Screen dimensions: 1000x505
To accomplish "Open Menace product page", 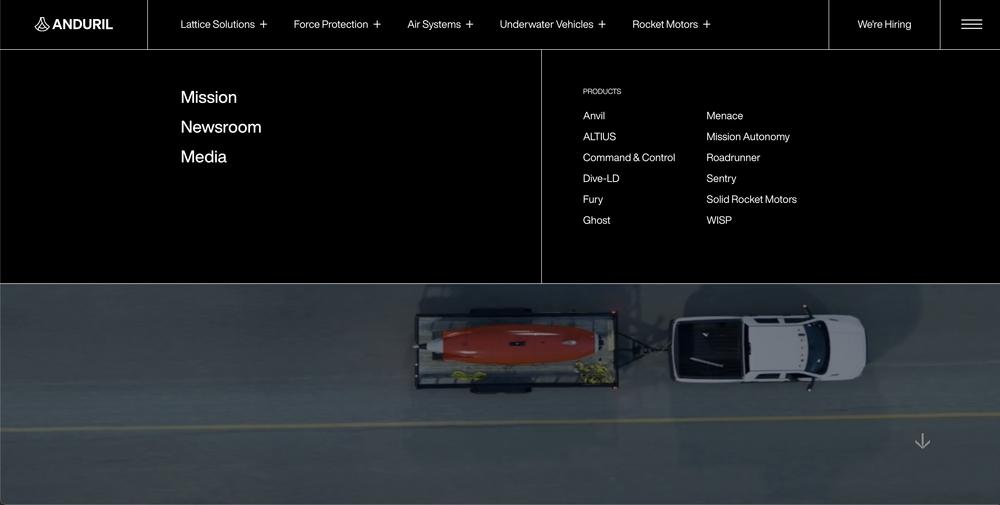I will point(724,115).
